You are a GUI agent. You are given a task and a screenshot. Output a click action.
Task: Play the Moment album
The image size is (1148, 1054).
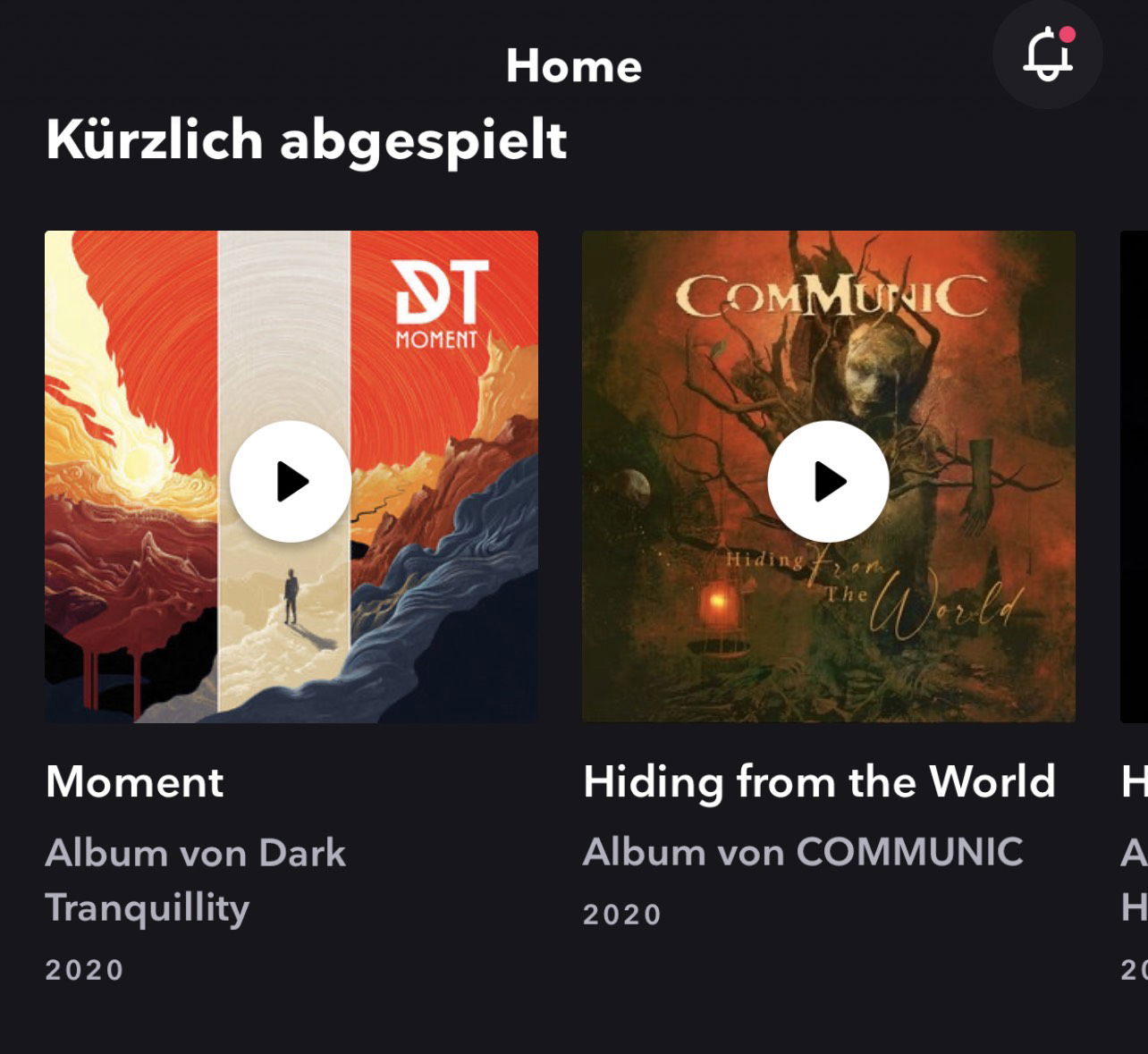click(x=291, y=481)
